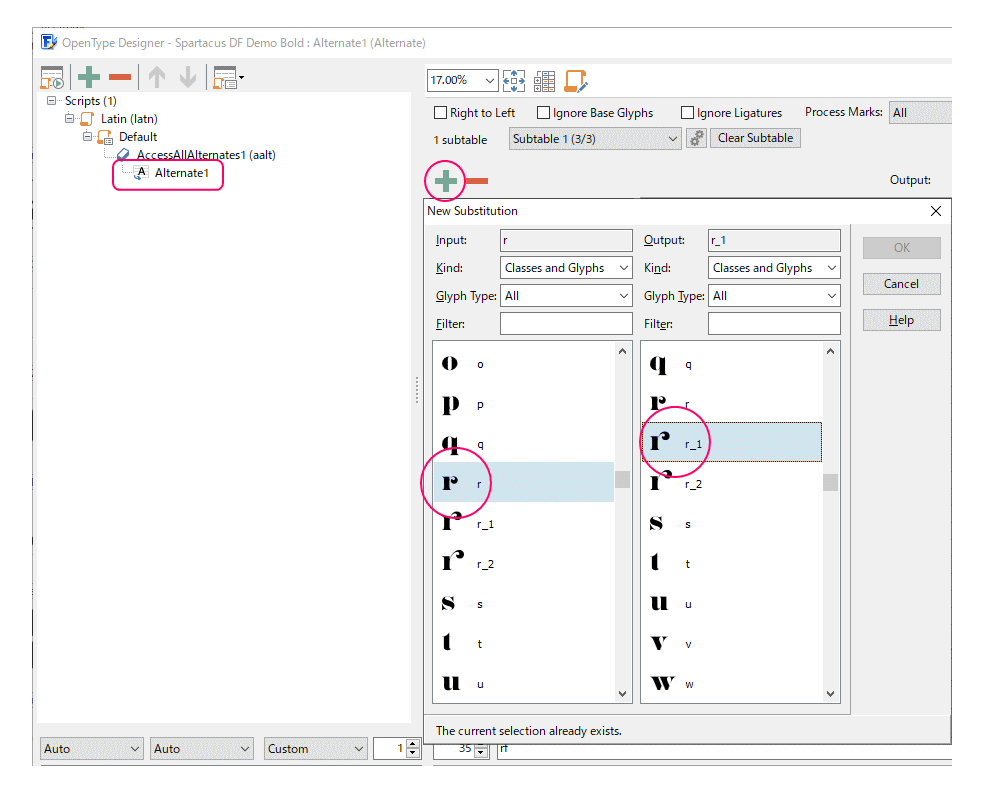Click the zoom-to-fit icon beside zoom percentage

(x=514, y=80)
